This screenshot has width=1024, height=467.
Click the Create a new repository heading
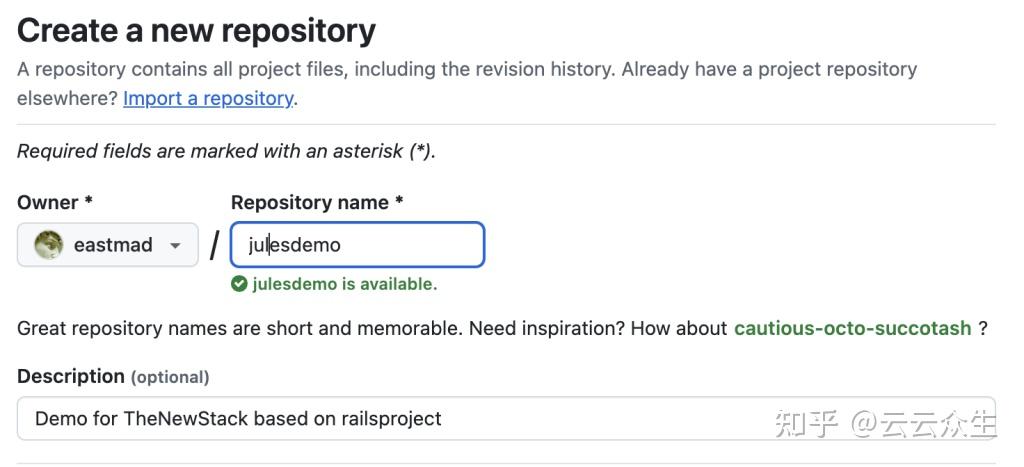click(x=196, y=31)
